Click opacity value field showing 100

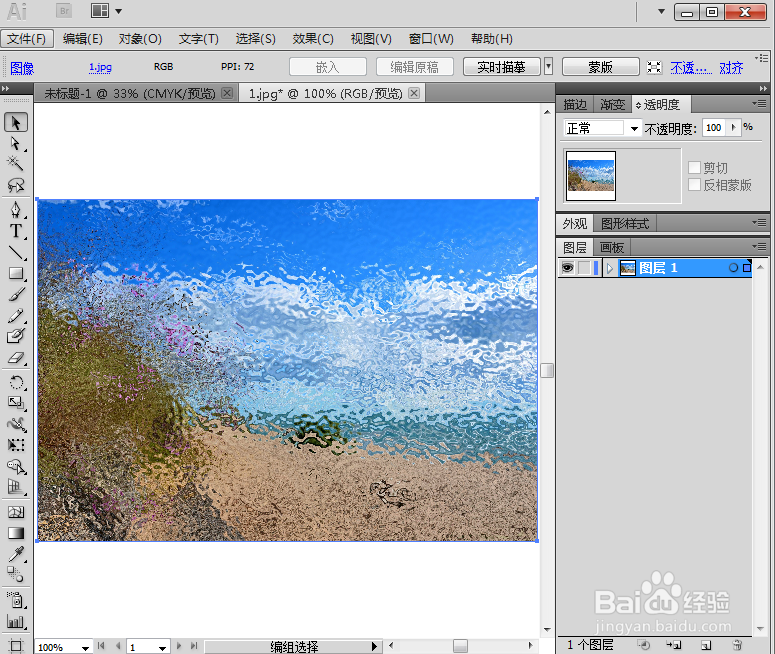click(714, 128)
